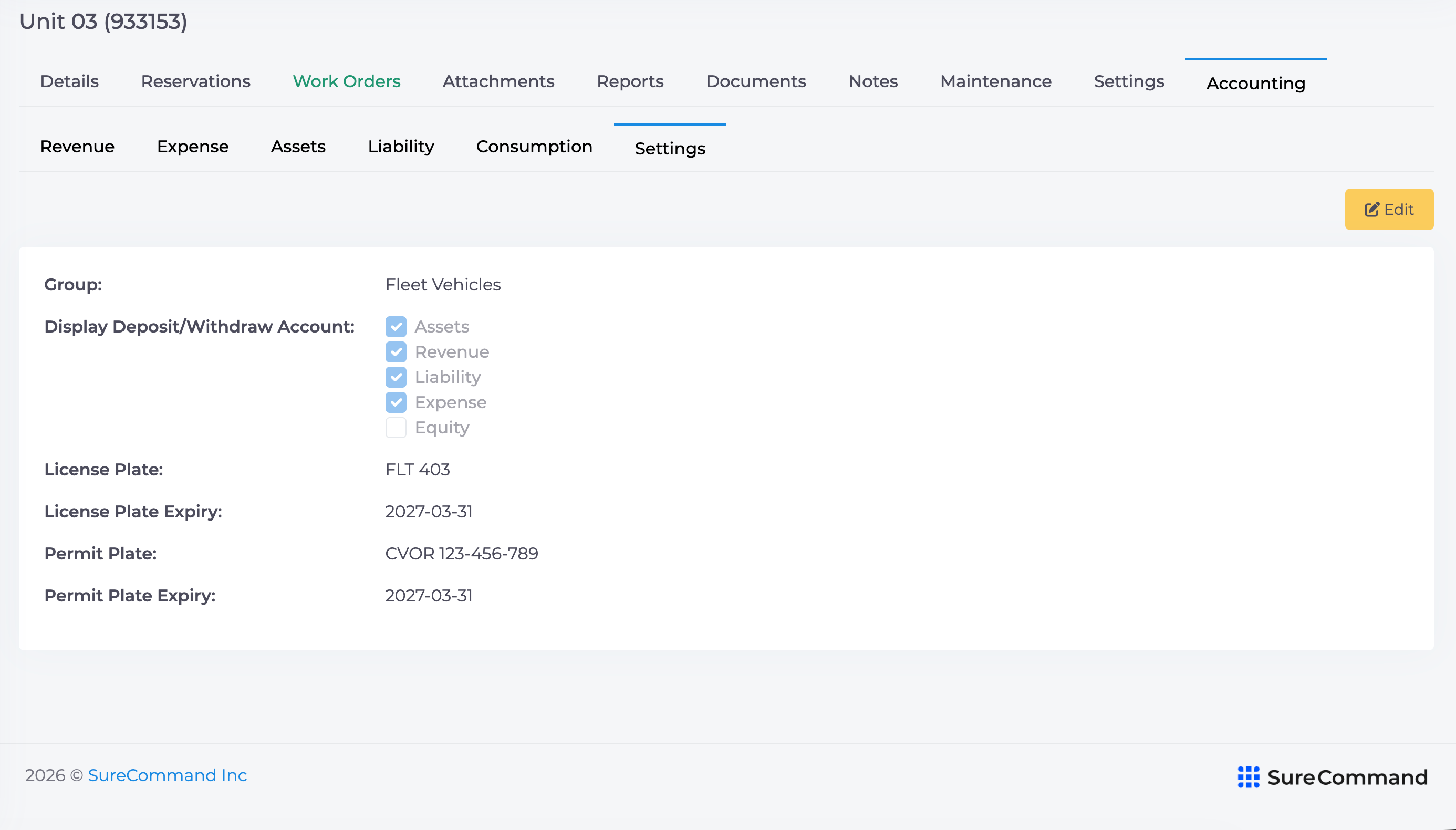The image size is (1456, 830).
Task: Select the Maintenance tab
Action: tap(995, 81)
